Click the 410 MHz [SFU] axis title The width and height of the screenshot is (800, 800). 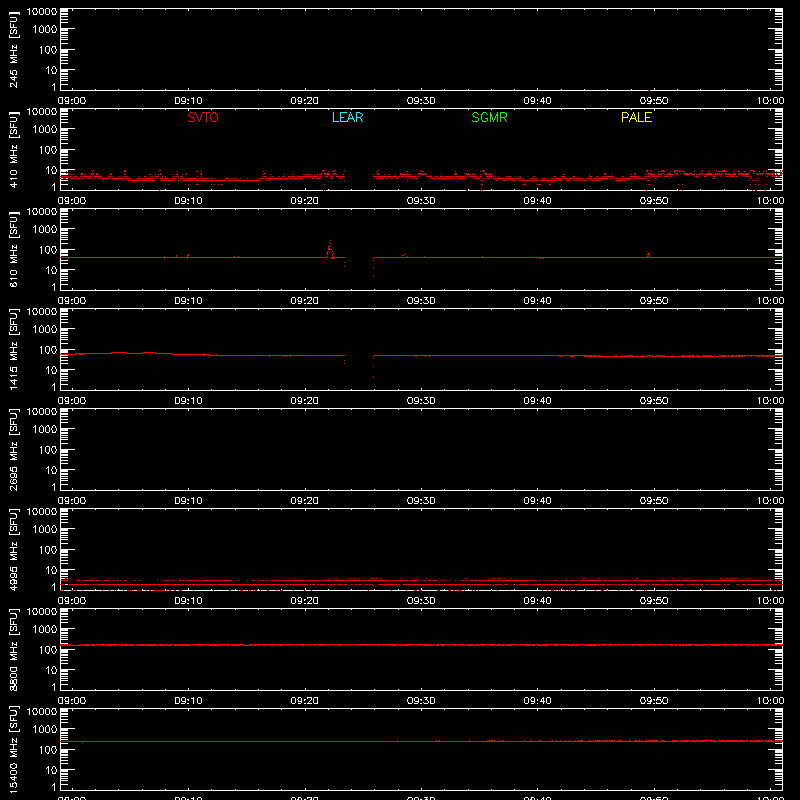tap(13, 150)
